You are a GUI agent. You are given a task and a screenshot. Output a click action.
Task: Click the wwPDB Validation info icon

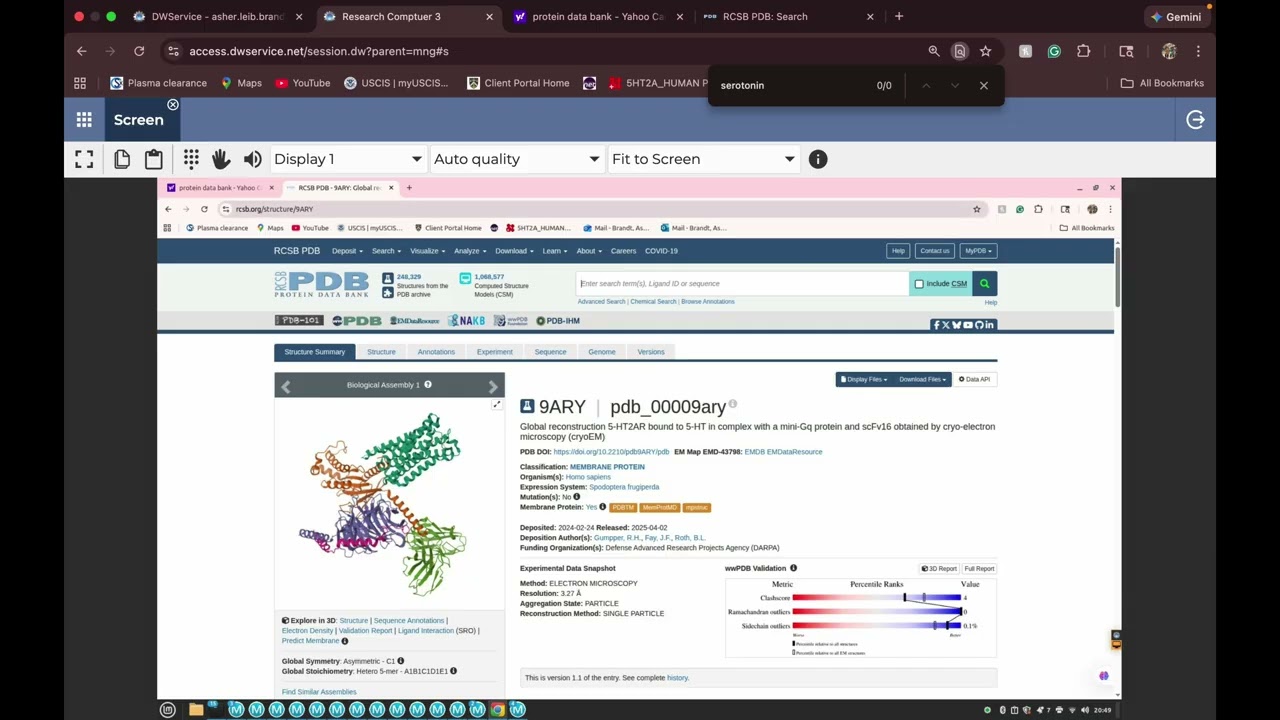coord(793,568)
